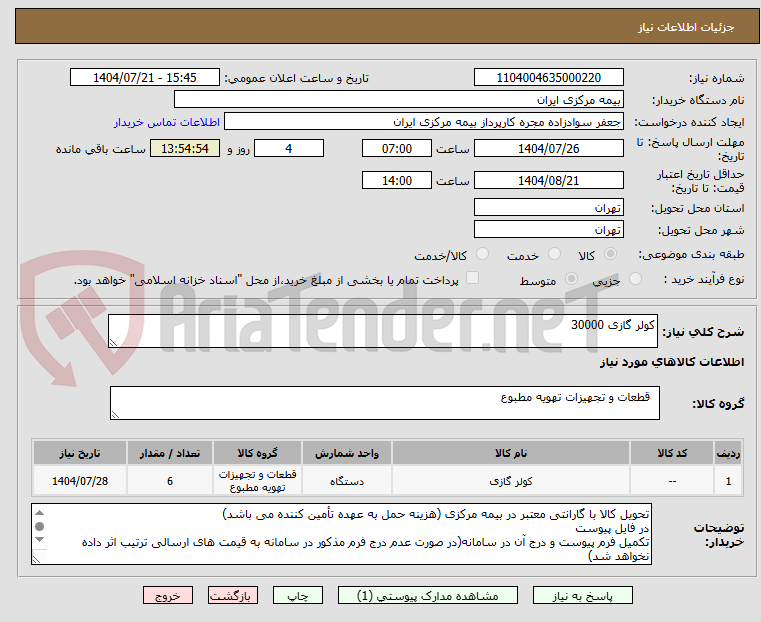
Task: Click the price validity date 1404/08/21
Action: click(548, 180)
